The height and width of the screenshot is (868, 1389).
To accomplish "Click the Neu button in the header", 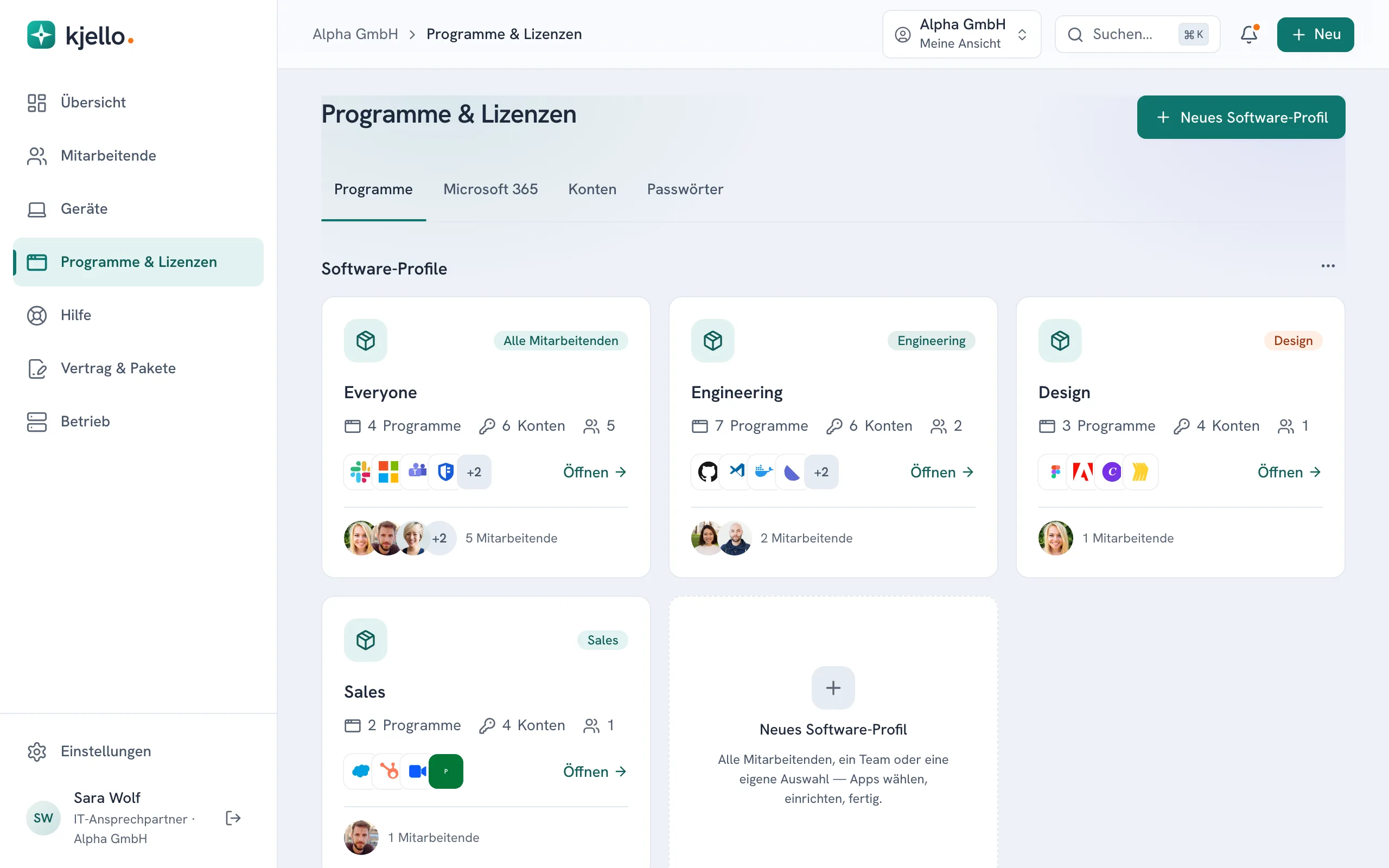I will pyautogui.click(x=1315, y=34).
